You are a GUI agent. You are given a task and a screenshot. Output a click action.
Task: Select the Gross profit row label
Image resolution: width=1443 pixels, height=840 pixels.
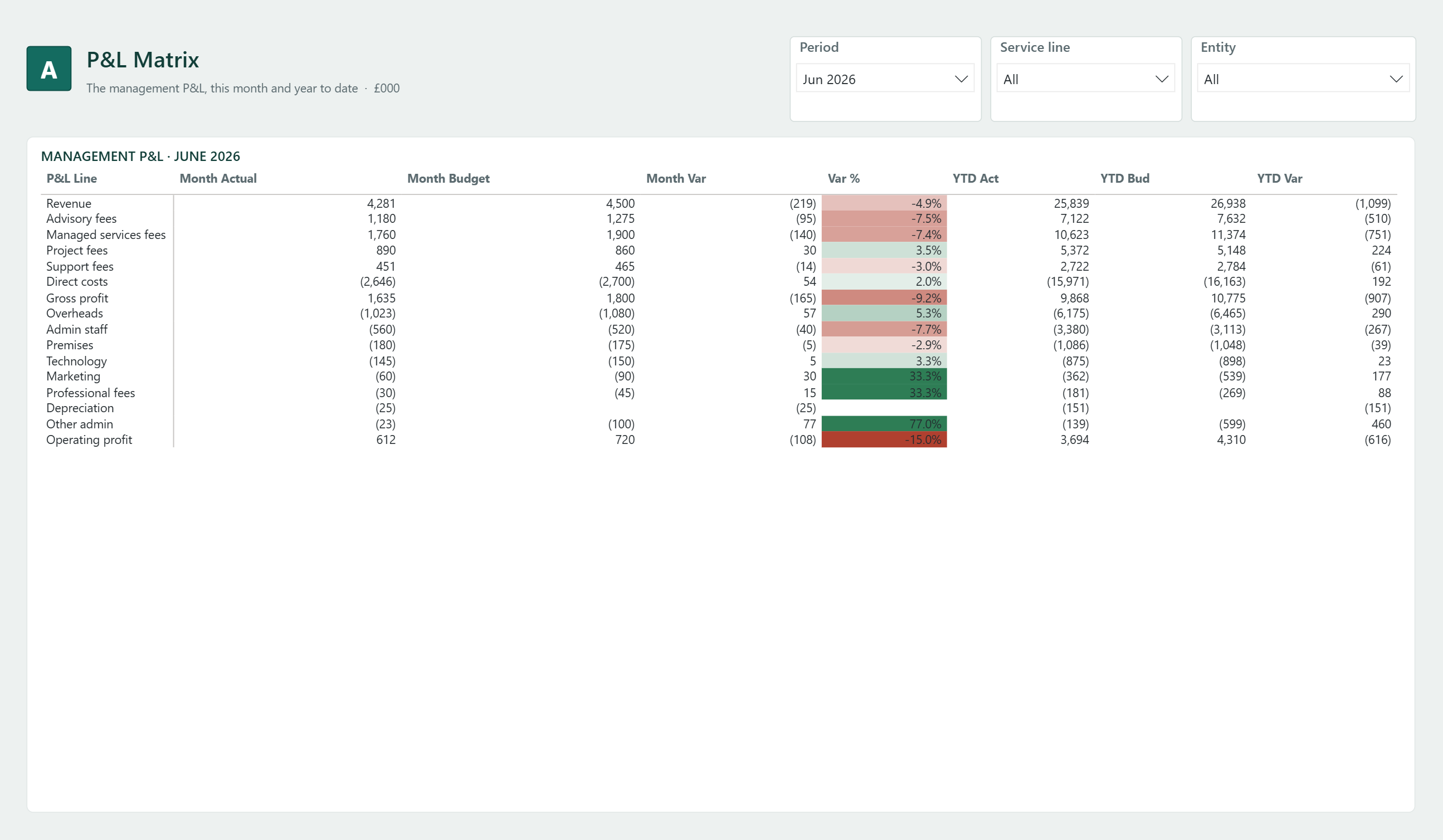[77, 298]
